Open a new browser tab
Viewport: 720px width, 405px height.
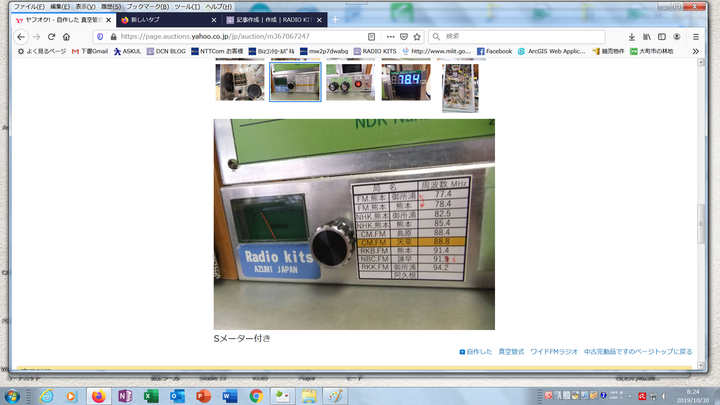[335, 19]
